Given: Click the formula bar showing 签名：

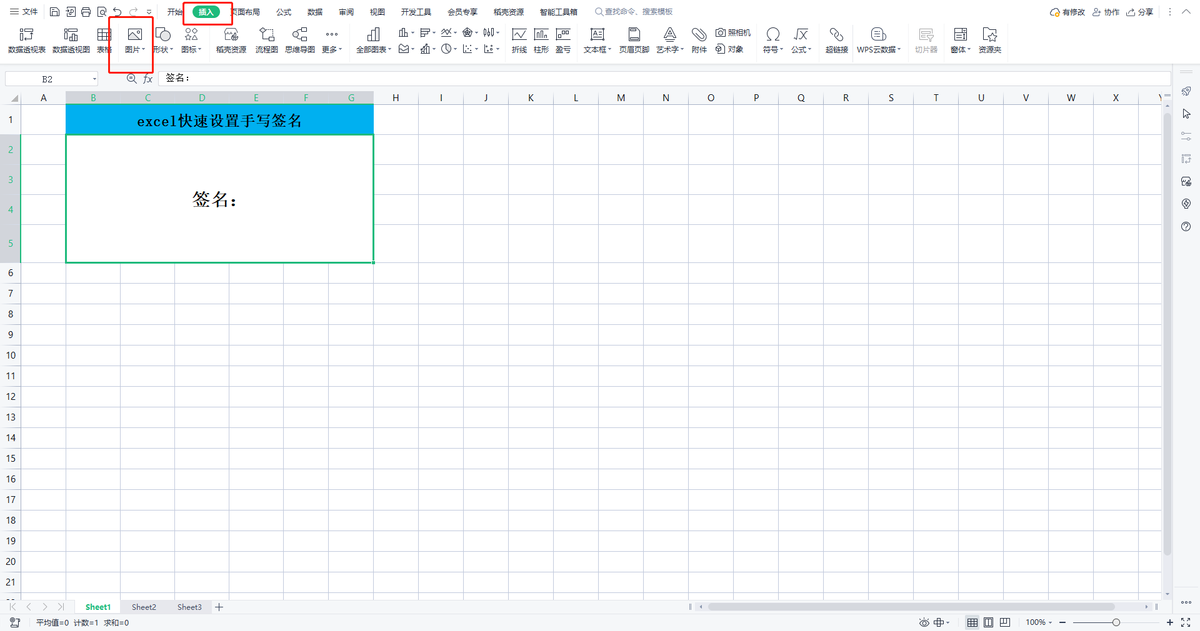Looking at the screenshot, I should 665,78.
